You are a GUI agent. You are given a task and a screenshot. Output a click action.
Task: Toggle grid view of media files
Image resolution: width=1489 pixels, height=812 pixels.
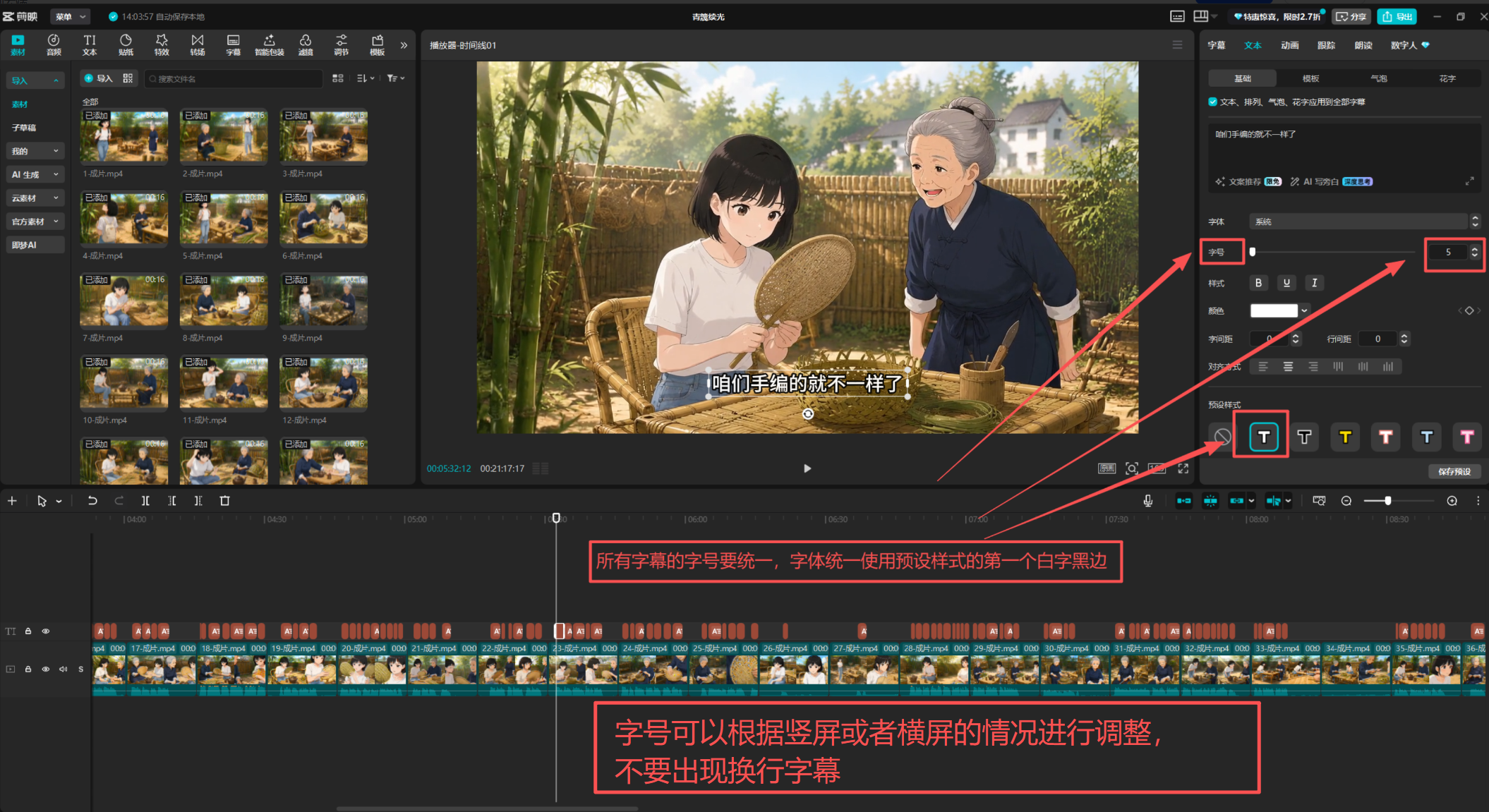pyautogui.click(x=338, y=78)
